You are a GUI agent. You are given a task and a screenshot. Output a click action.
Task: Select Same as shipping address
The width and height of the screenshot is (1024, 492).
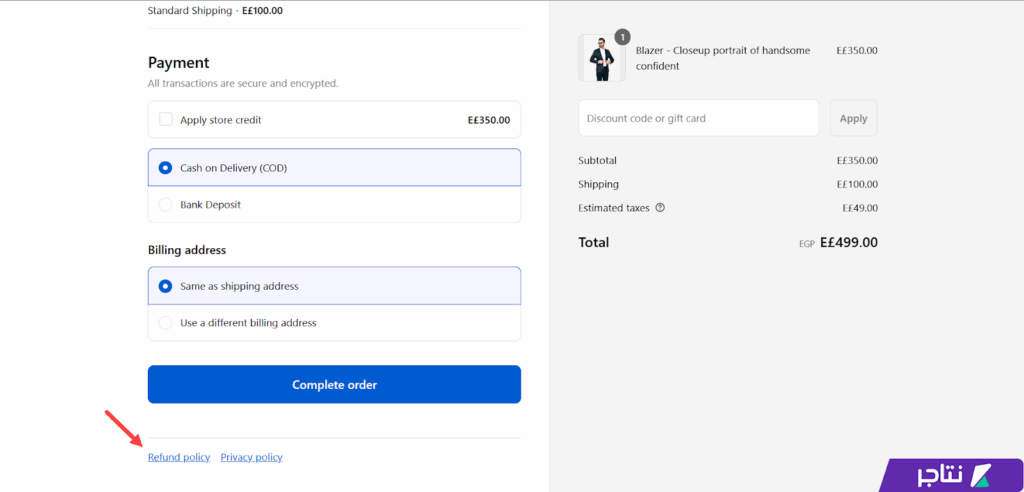166,286
